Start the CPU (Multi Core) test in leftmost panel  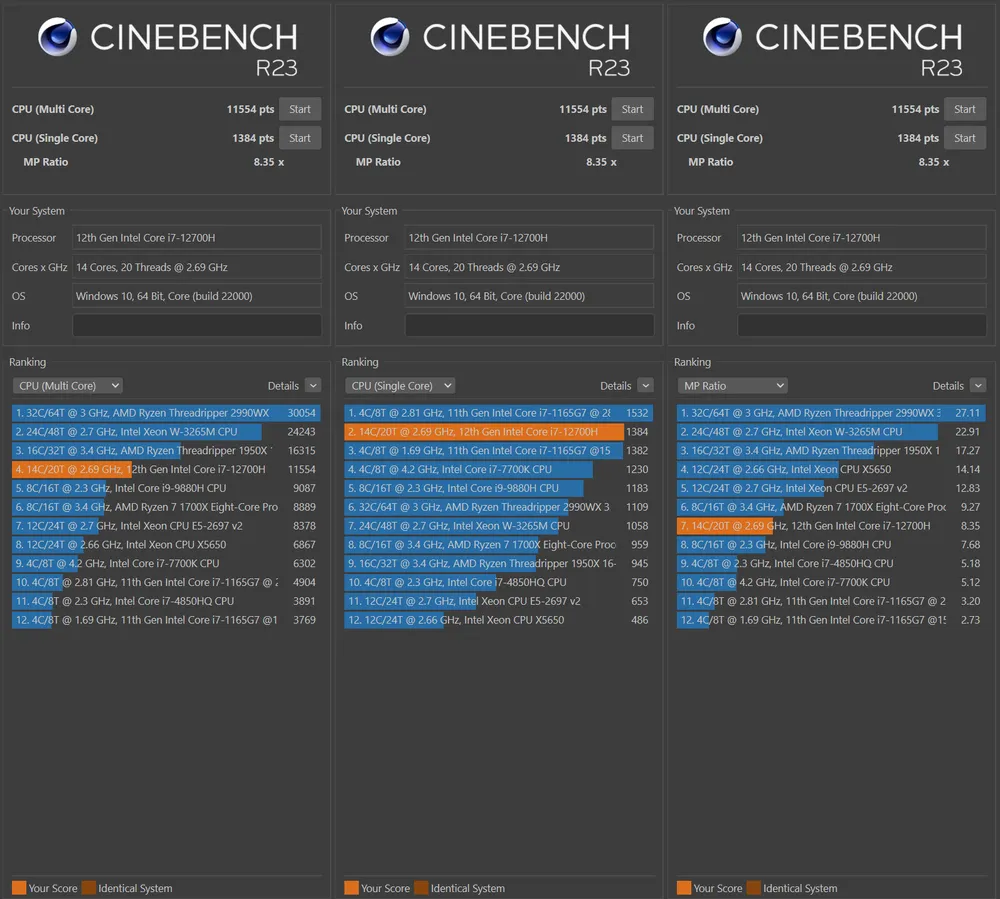pos(300,109)
